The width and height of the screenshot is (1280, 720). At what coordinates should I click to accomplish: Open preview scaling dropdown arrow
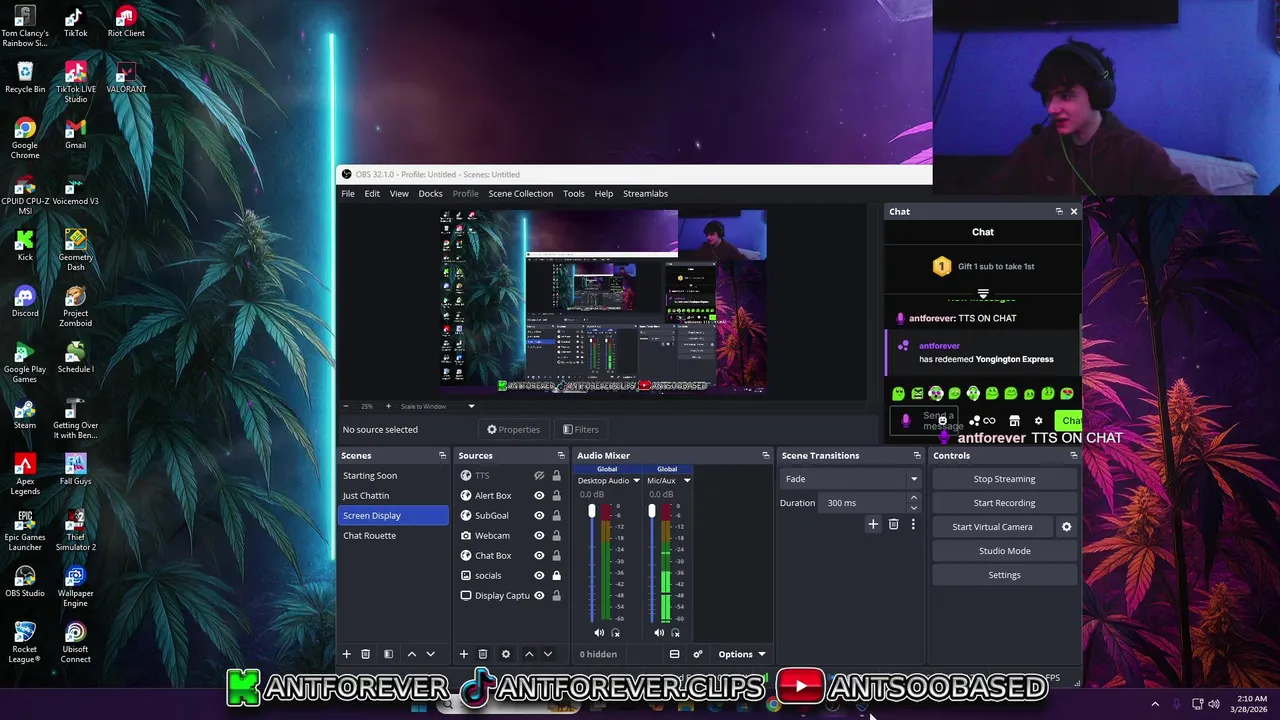(471, 406)
